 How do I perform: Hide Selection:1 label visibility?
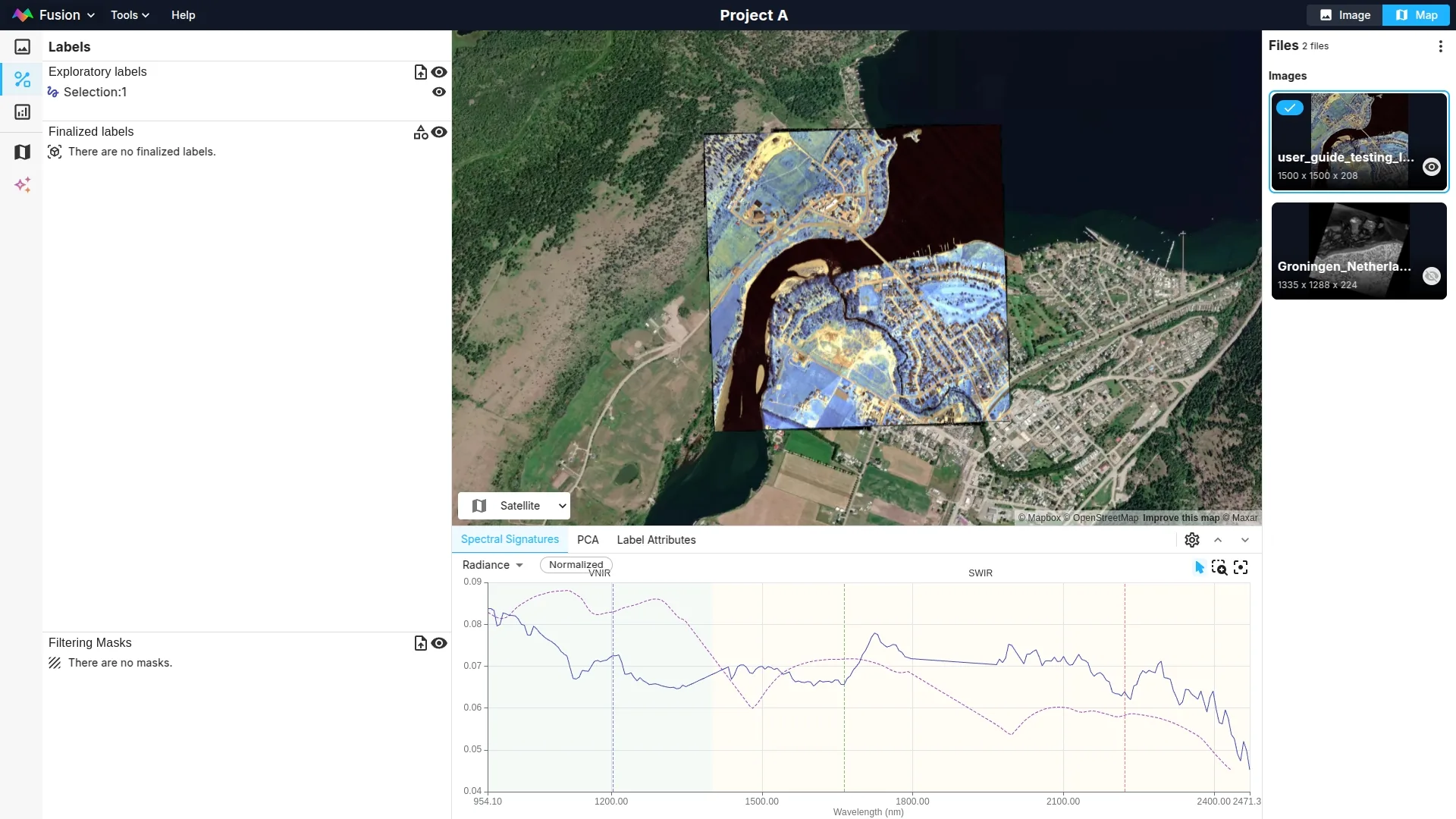pos(438,92)
